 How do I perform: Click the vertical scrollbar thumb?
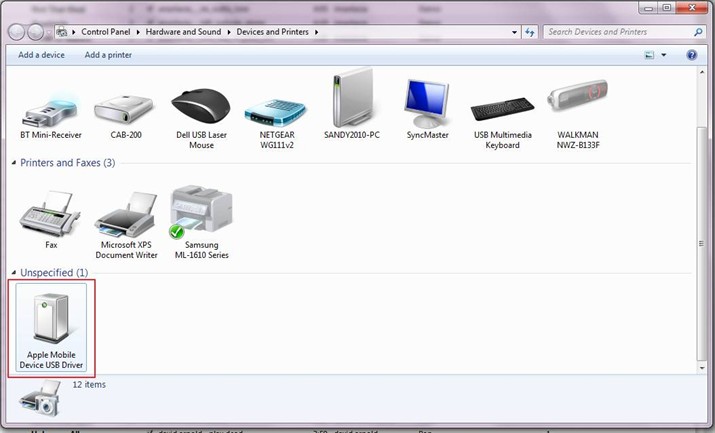(x=701, y=244)
